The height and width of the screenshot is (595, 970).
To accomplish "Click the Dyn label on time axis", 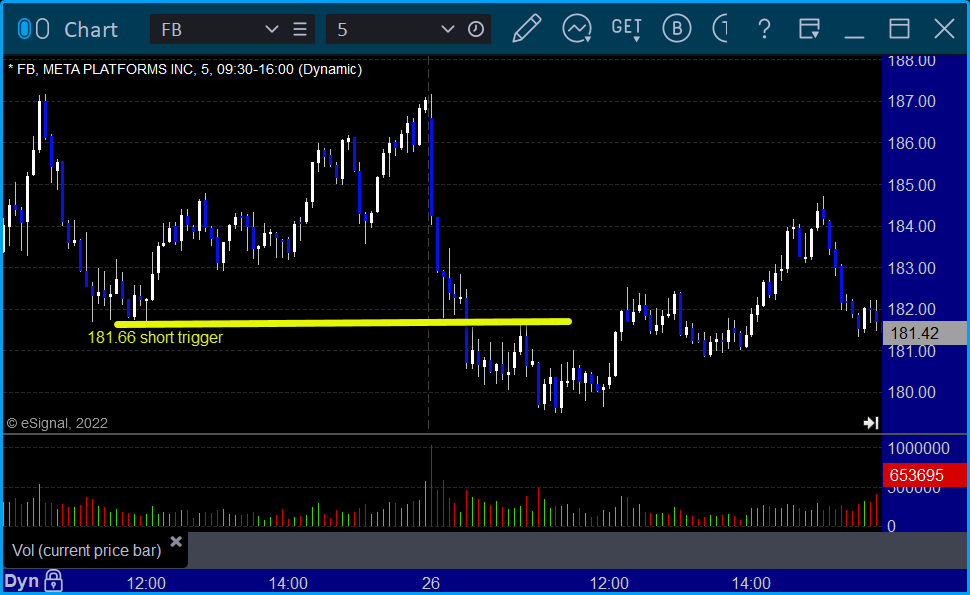I will click(x=22, y=581).
